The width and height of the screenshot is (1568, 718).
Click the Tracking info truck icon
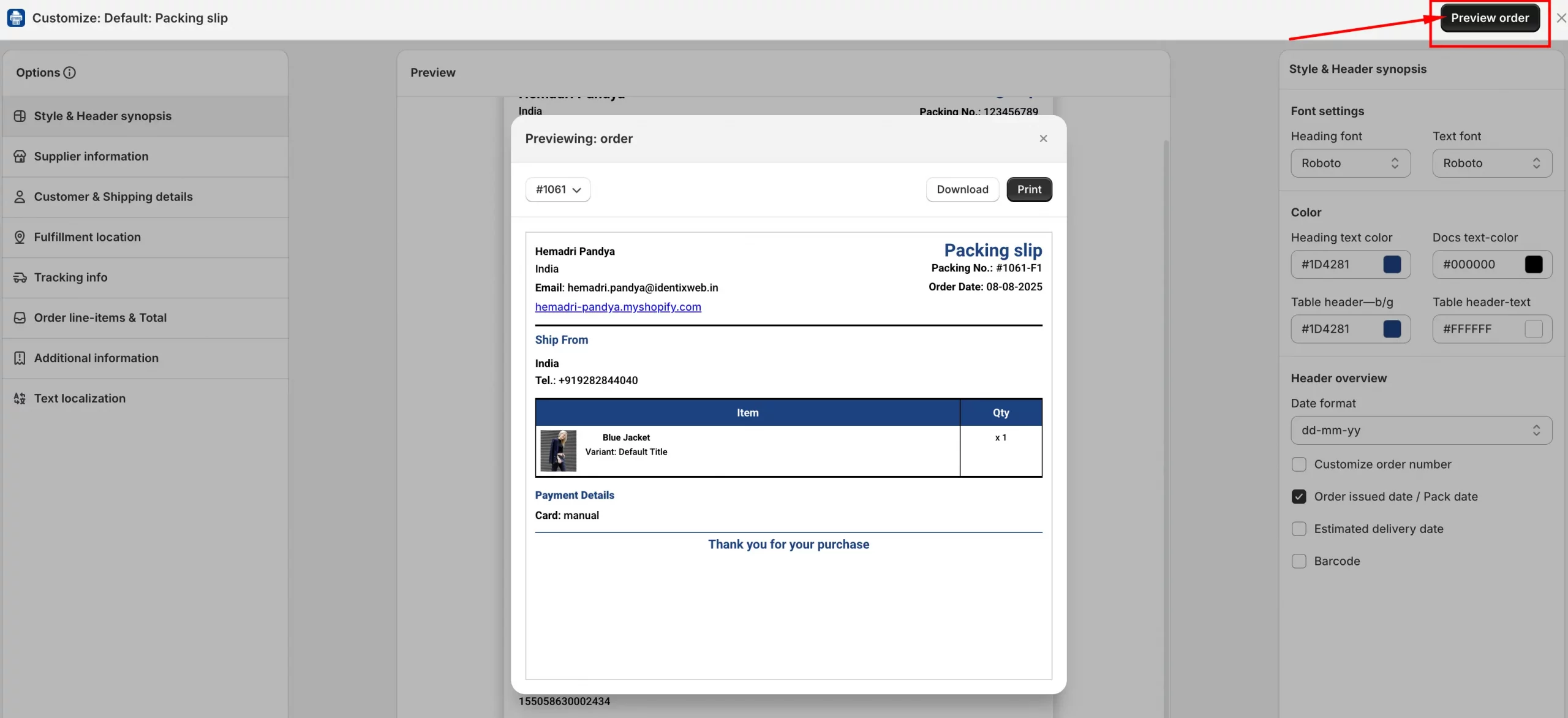coord(20,278)
